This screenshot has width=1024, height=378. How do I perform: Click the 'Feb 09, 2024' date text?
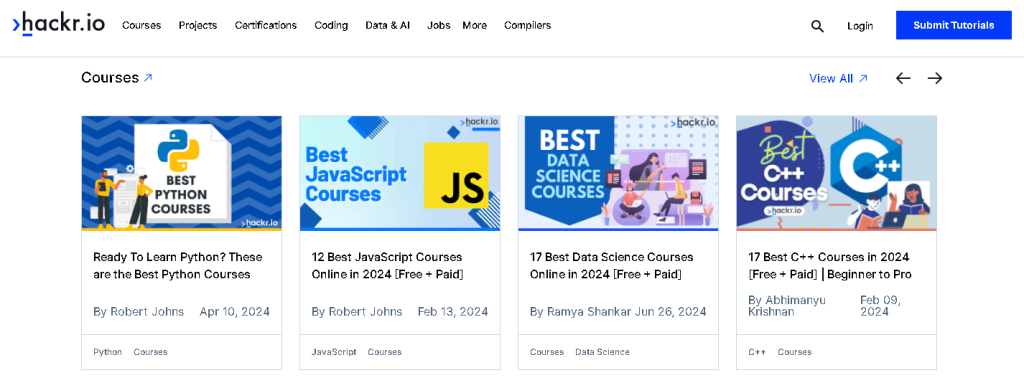pyautogui.click(x=881, y=306)
